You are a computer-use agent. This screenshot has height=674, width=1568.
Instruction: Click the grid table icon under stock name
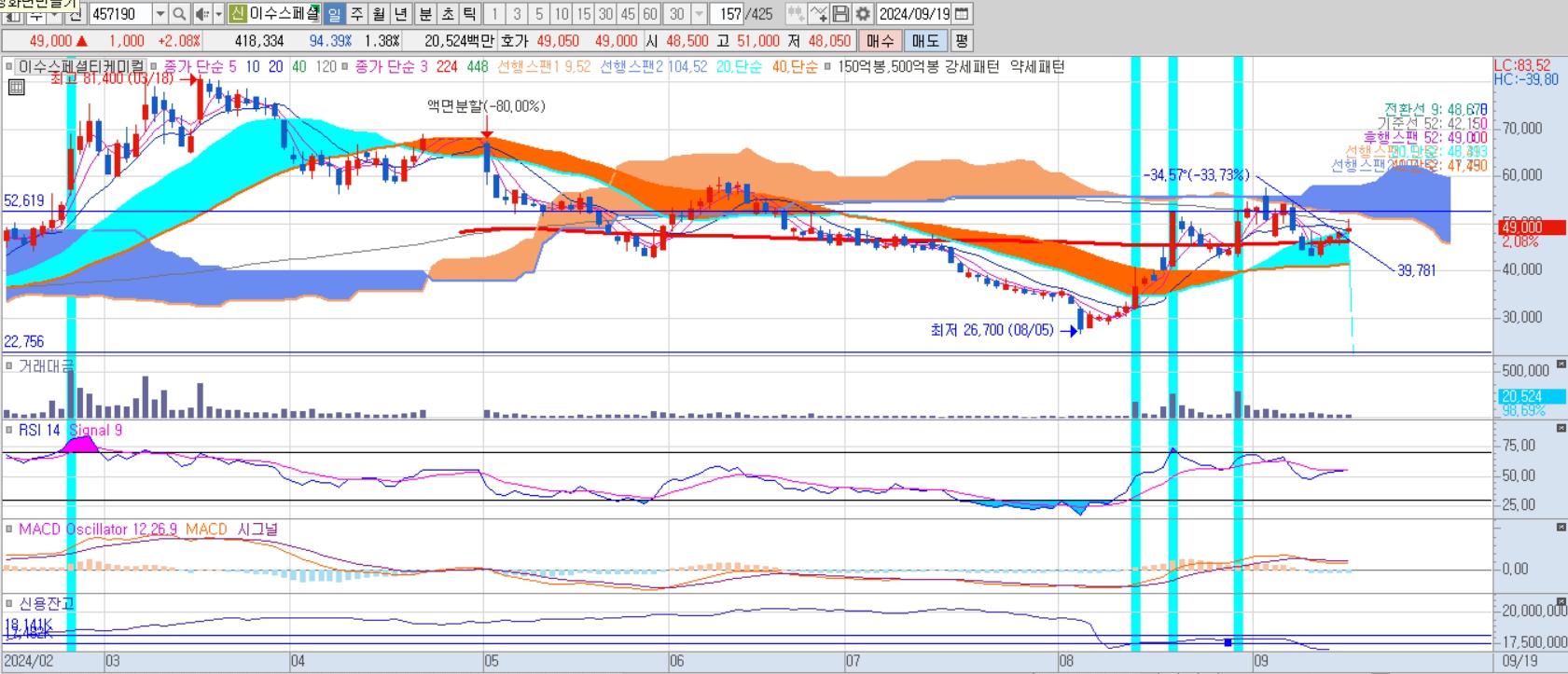[x=16, y=88]
